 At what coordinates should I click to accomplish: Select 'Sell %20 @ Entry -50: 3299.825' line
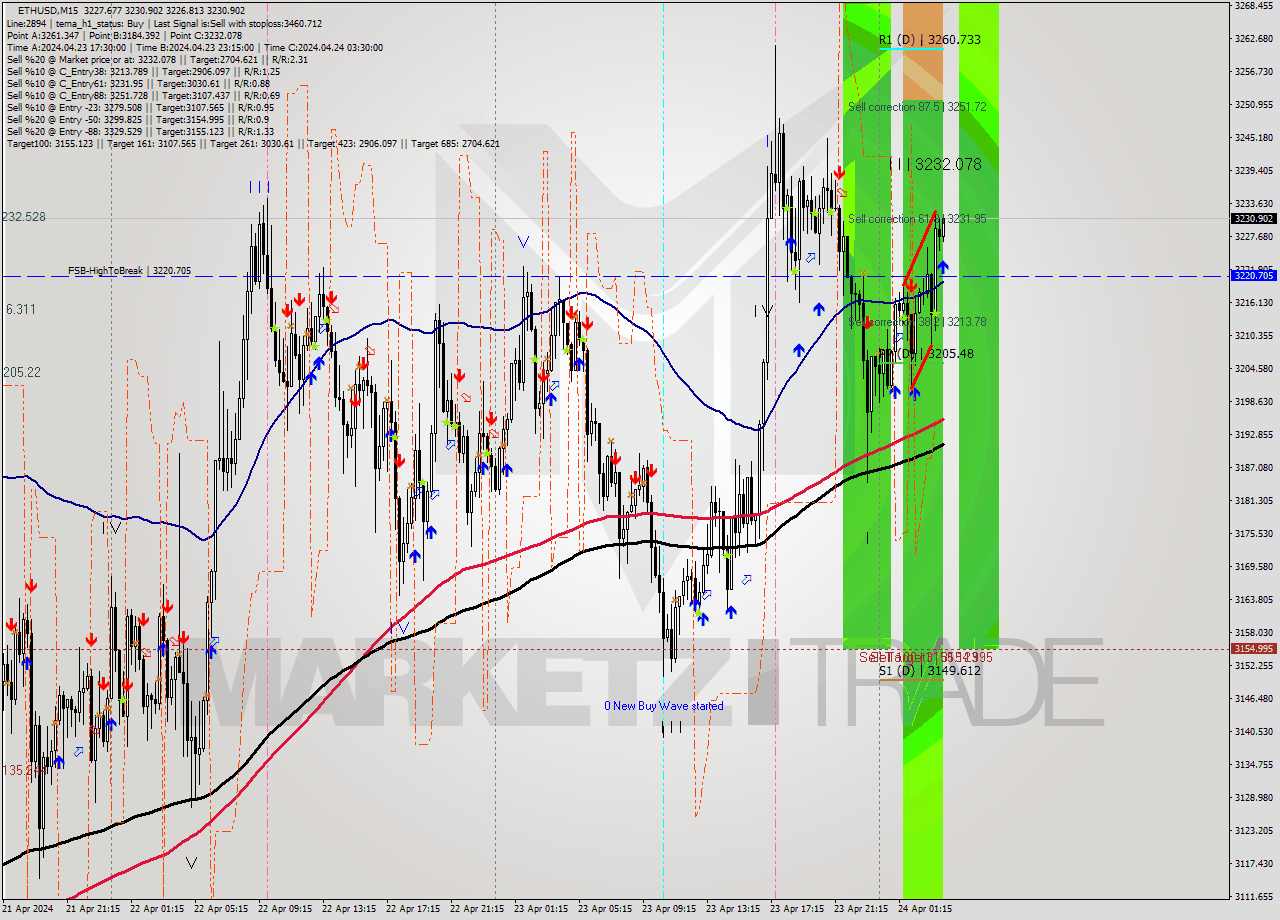[138, 119]
